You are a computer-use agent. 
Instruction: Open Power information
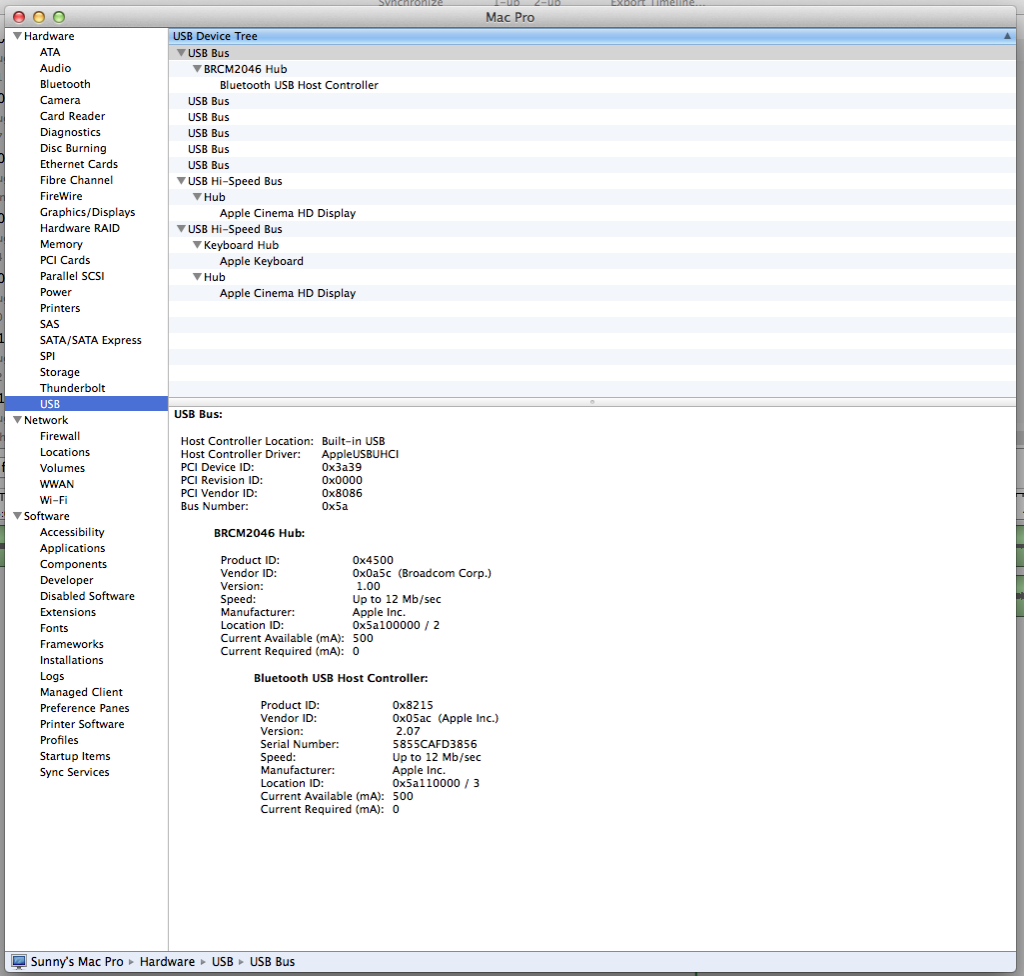coord(56,292)
